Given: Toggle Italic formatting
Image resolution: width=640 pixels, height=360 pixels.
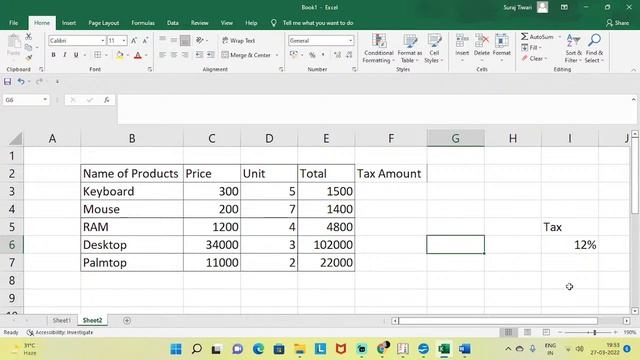Looking at the screenshot, I should (x=64, y=55).
